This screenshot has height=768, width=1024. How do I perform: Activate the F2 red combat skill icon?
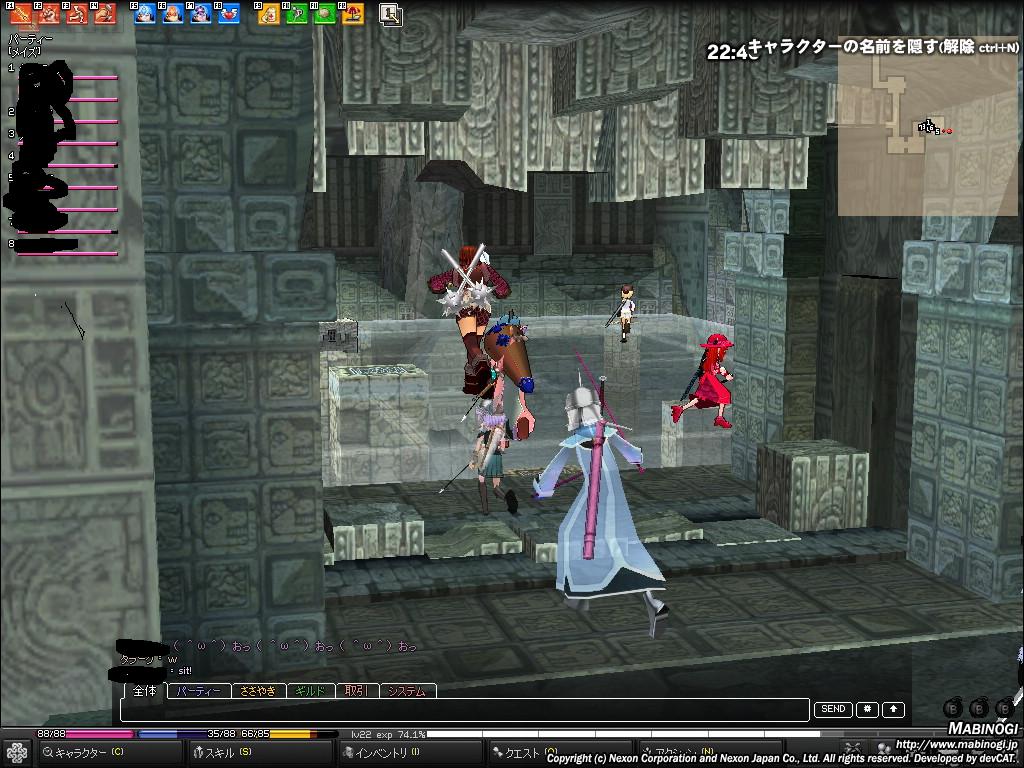(48, 13)
